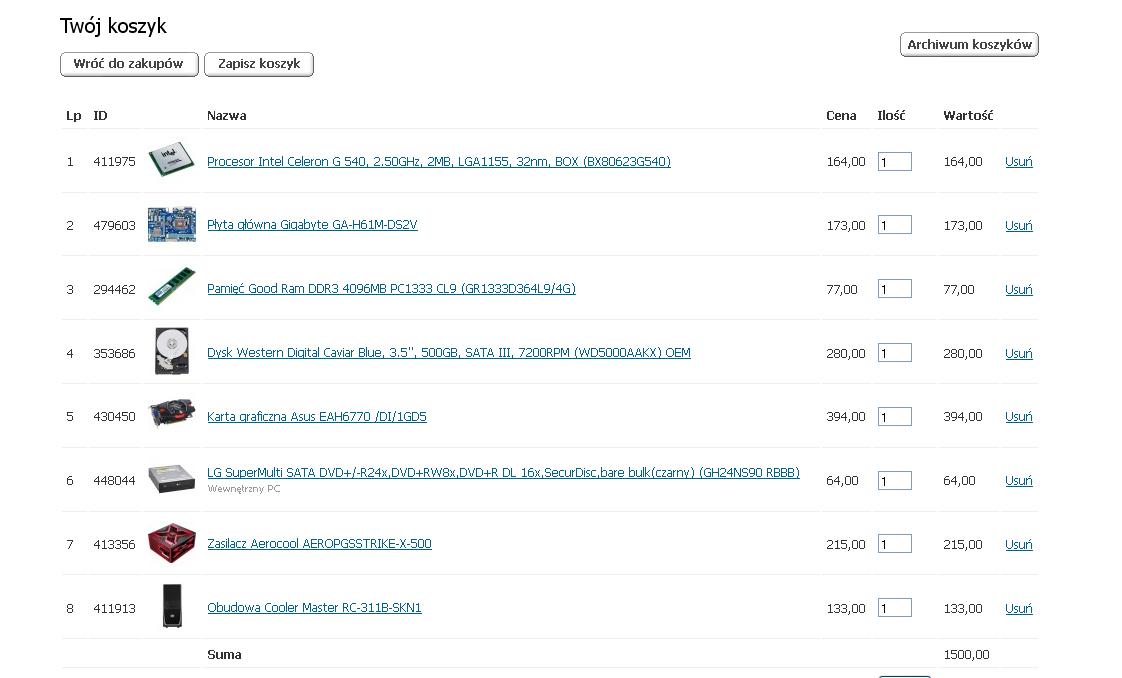
Task: Click product ID 413356
Action: (114, 544)
